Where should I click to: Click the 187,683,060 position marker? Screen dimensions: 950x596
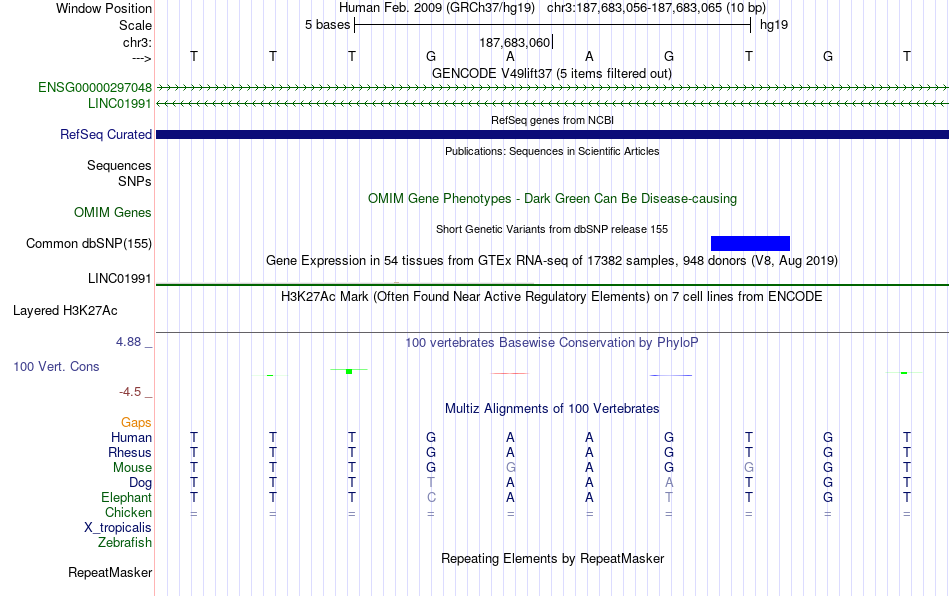click(515, 42)
